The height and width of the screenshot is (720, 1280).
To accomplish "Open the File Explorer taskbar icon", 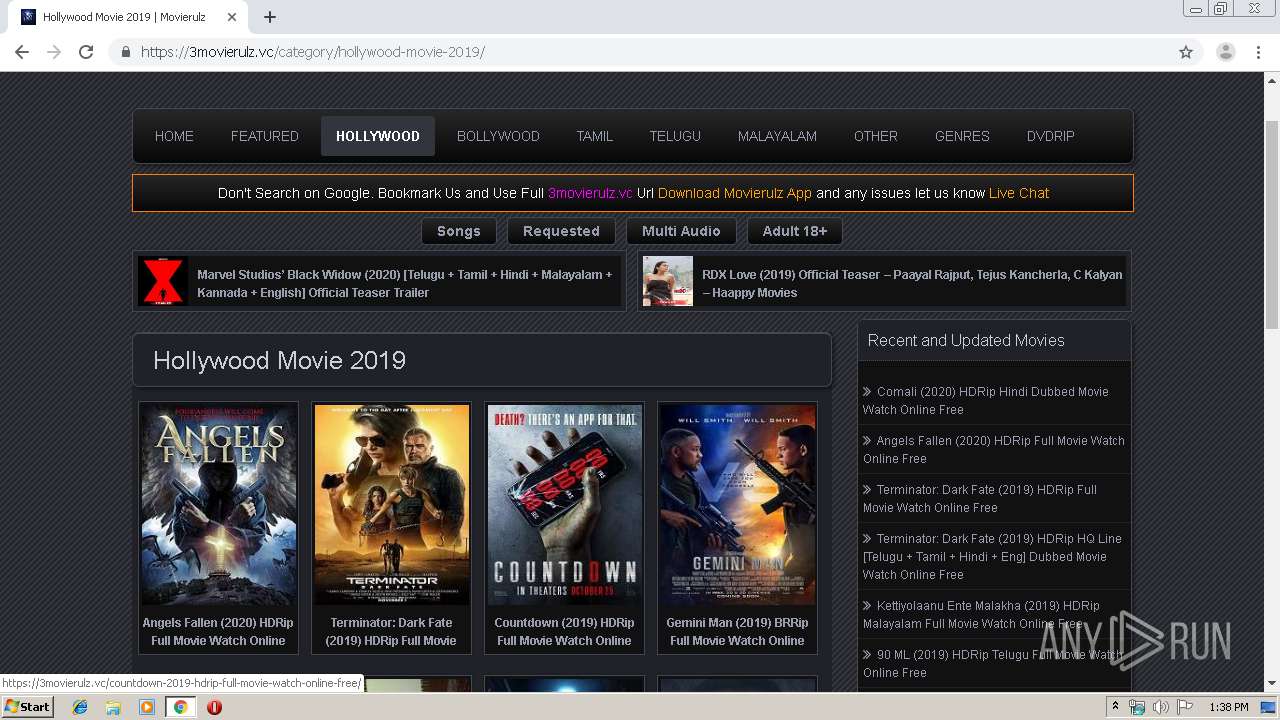I will click(113, 707).
